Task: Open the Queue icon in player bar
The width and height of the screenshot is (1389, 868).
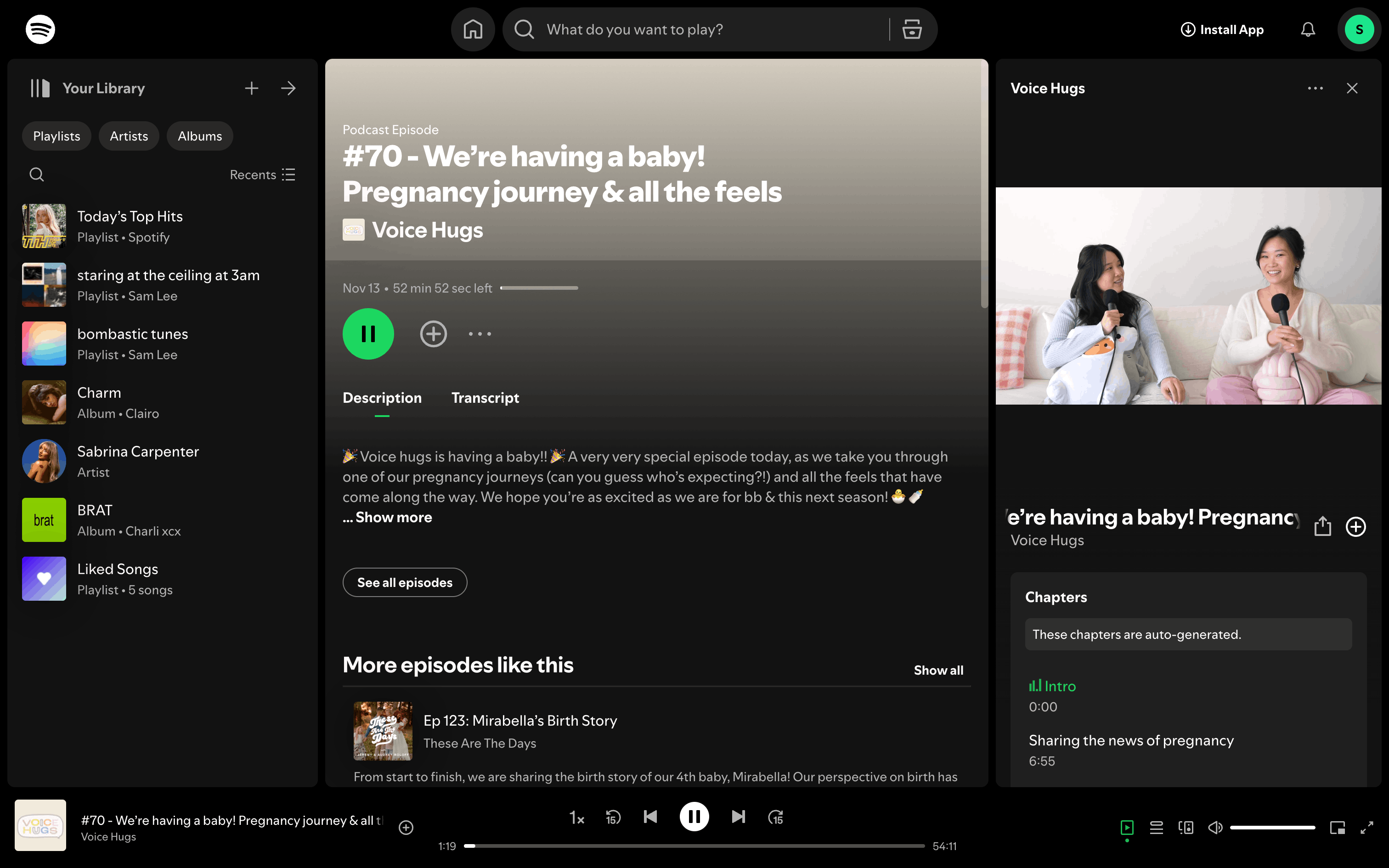Action: click(1156, 827)
